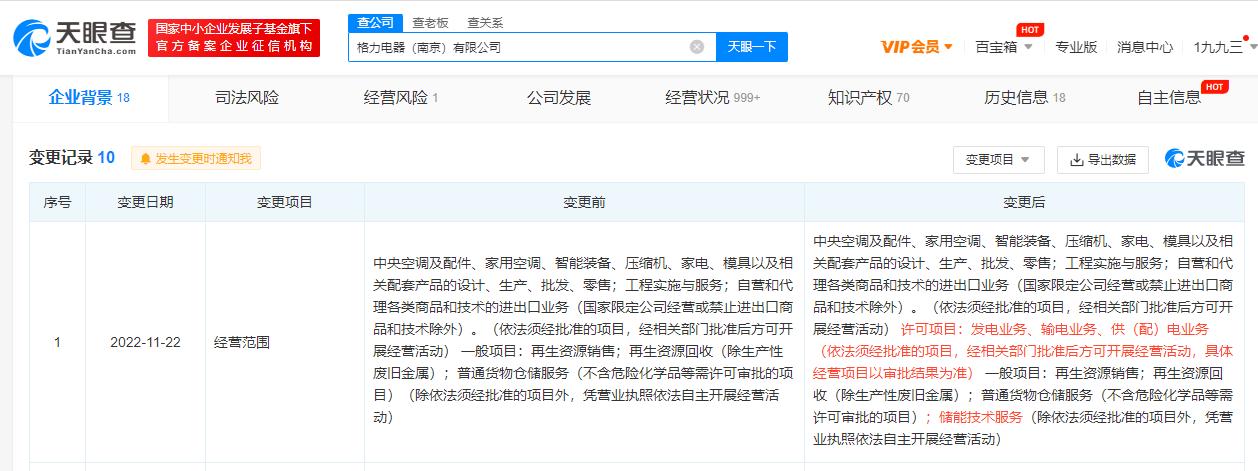Image resolution: width=1258 pixels, height=471 pixels.
Task: Select the 查关系 search tab
Action: 485,22
